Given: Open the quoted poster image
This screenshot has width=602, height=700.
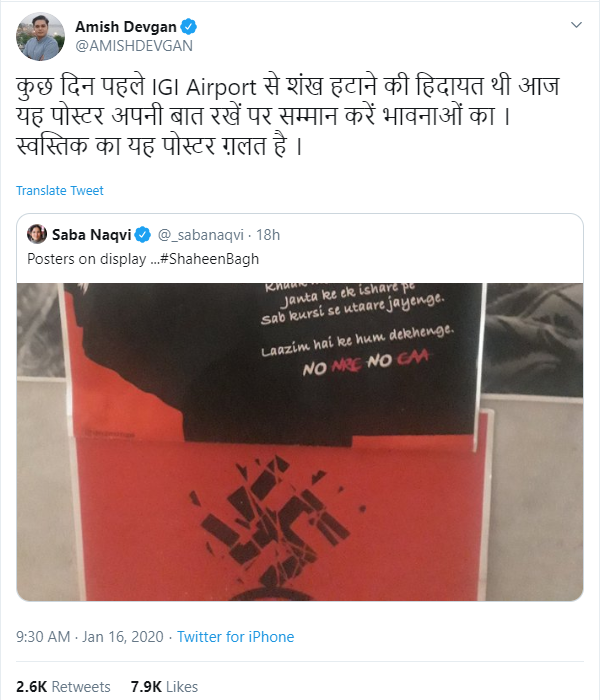Looking at the screenshot, I should pos(300,442).
